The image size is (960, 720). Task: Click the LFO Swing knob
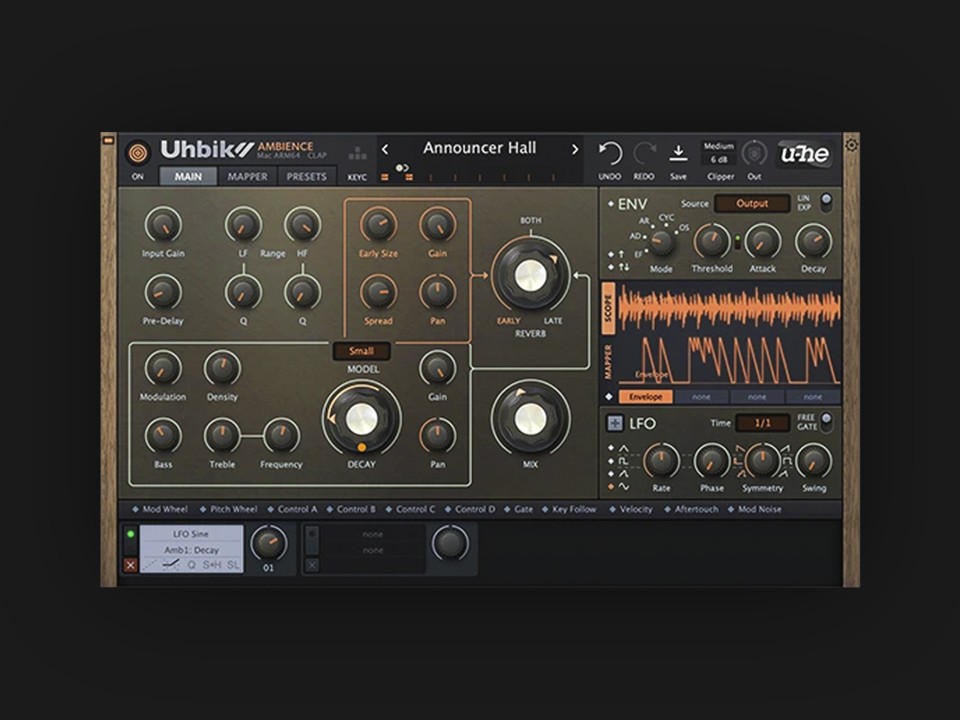[x=813, y=461]
